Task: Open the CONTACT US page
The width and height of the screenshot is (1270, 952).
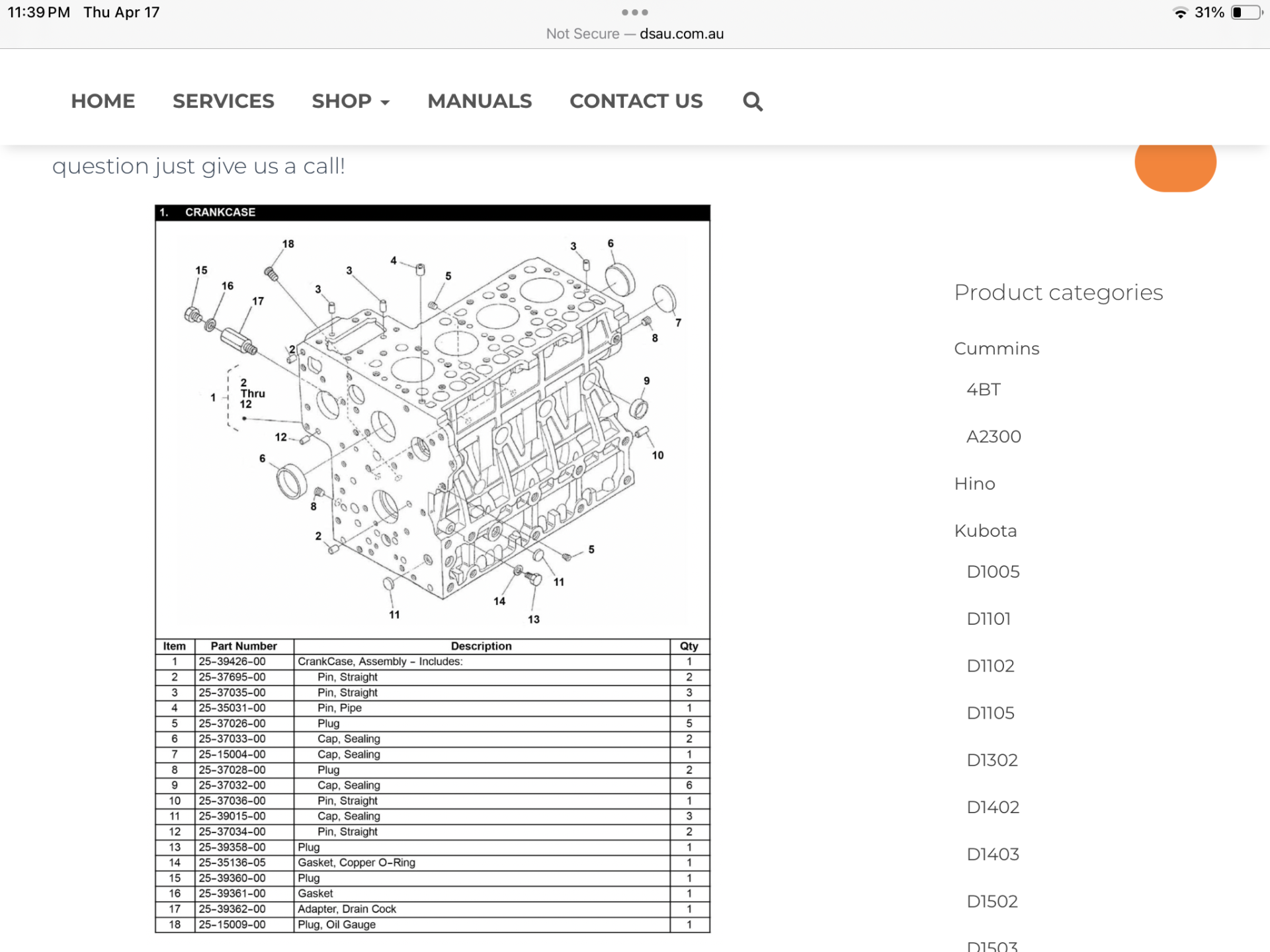Action: coord(636,101)
